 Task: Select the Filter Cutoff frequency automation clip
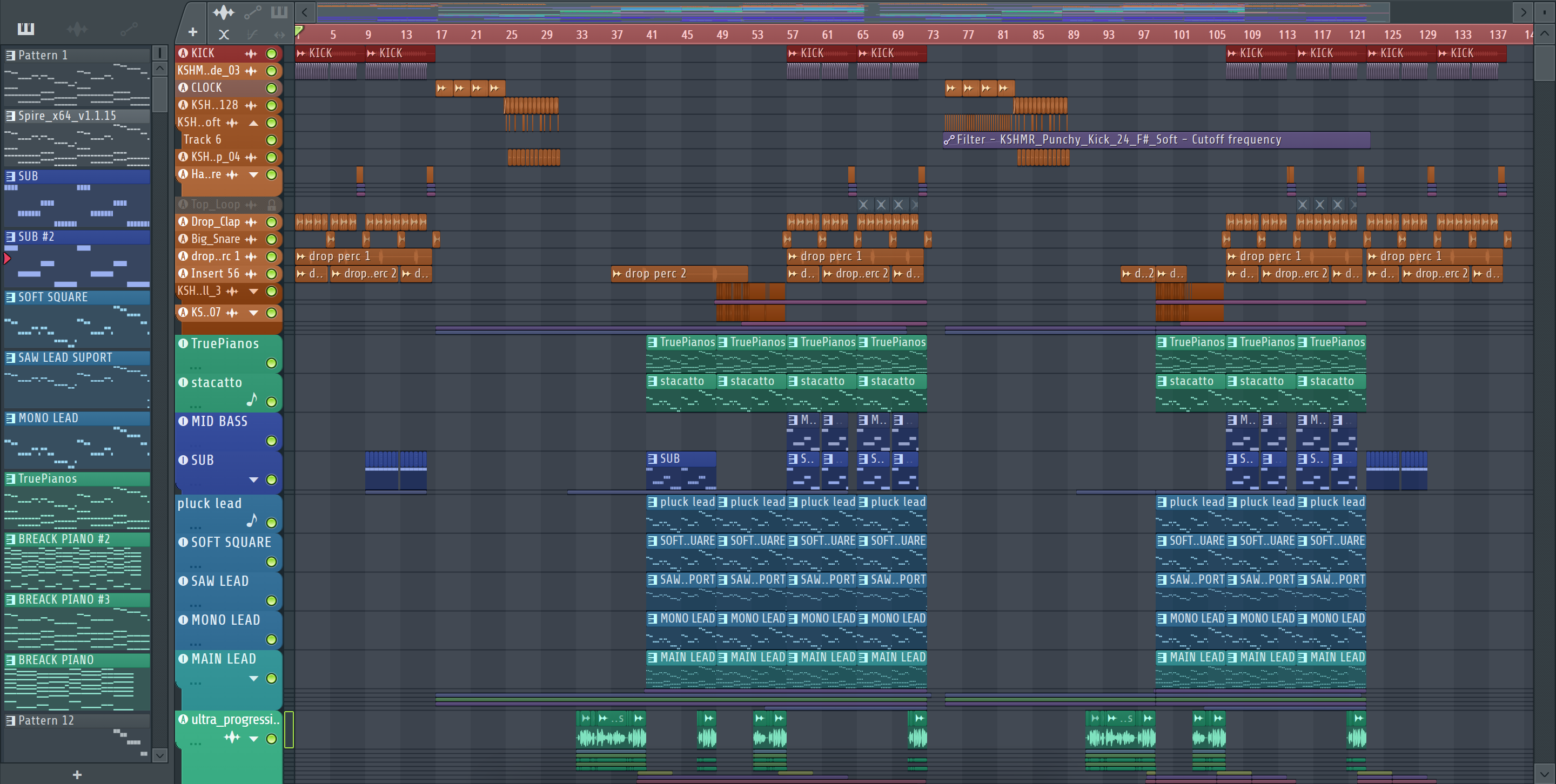point(1156,140)
